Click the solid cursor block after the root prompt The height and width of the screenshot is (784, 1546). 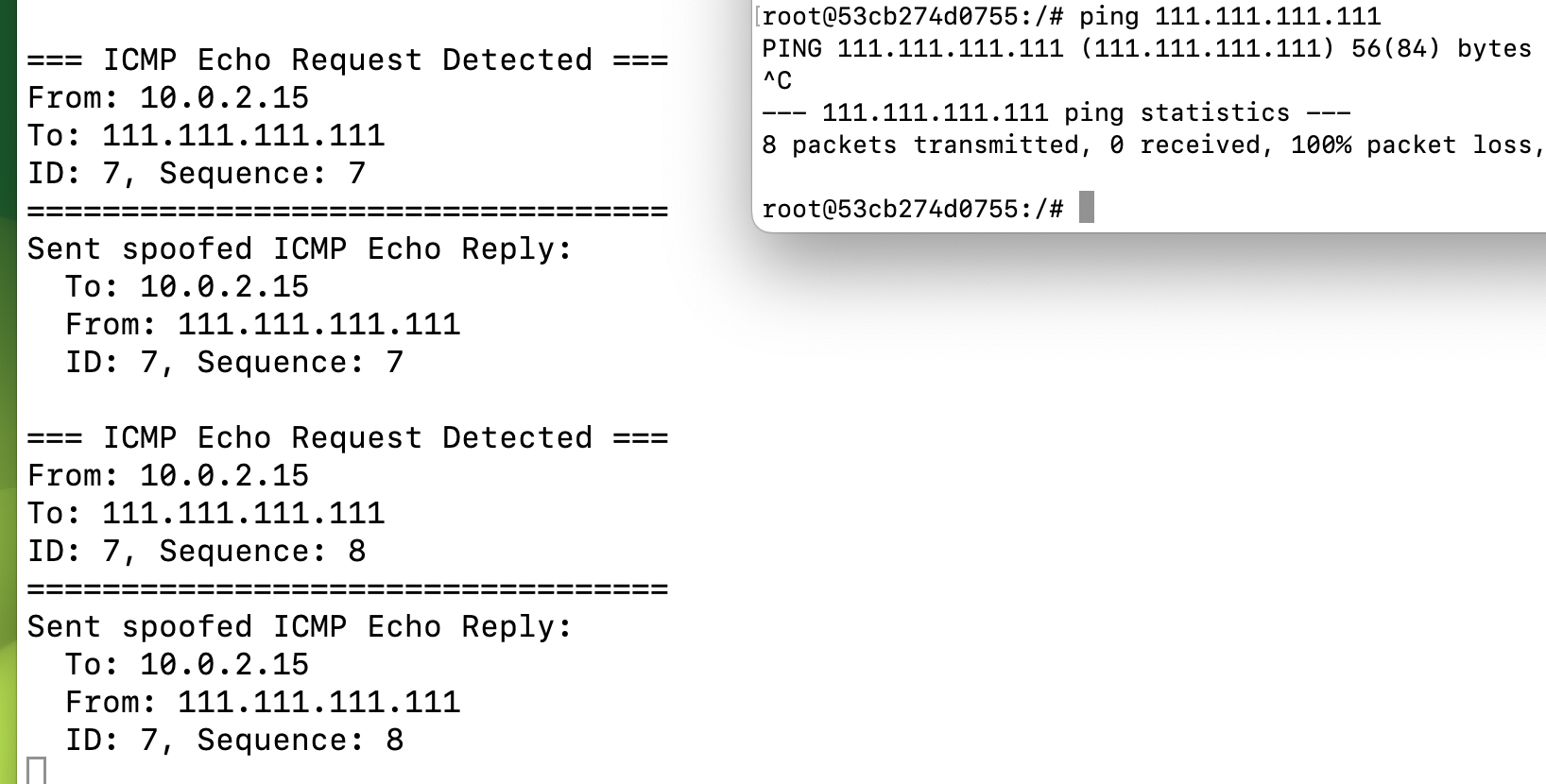click(1086, 207)
